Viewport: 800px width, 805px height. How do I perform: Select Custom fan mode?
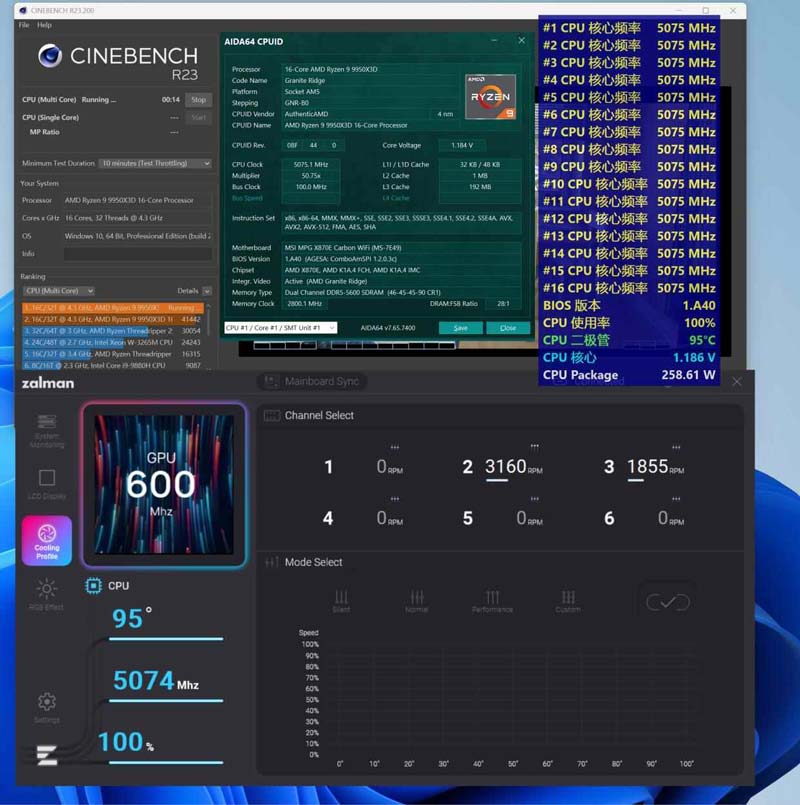coord(568,601)
